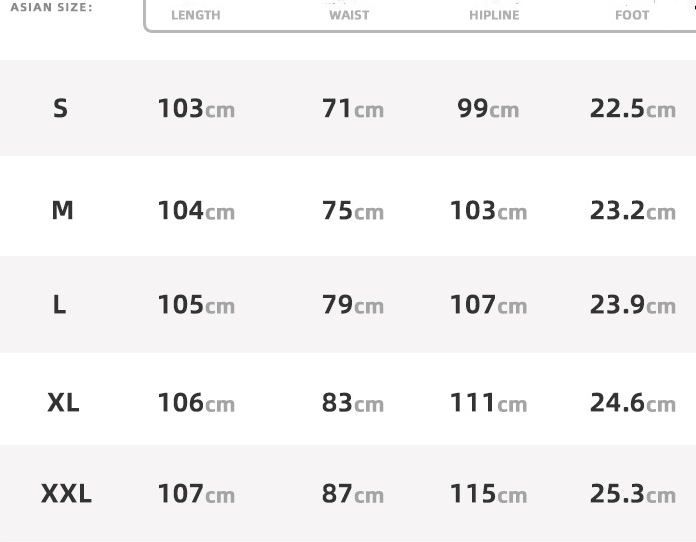The height and width of the screenshot is (542, 696).
Task: Click the 103cm length value for S
Action: [196, 108]
